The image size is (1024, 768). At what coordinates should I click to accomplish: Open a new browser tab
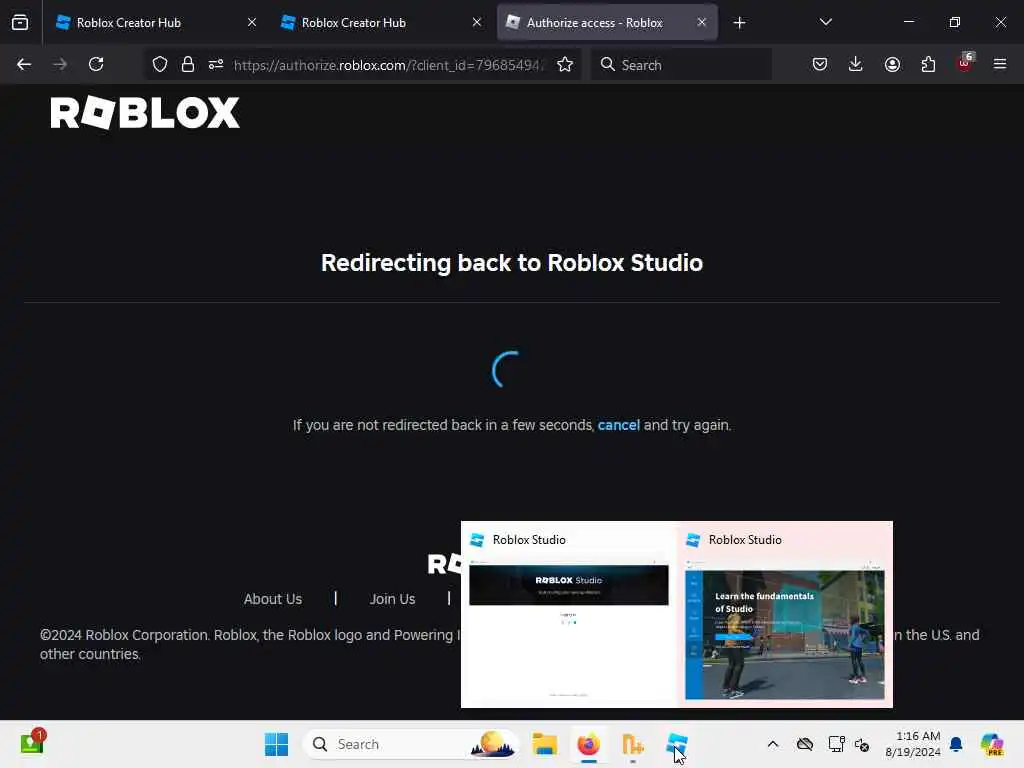739,23
